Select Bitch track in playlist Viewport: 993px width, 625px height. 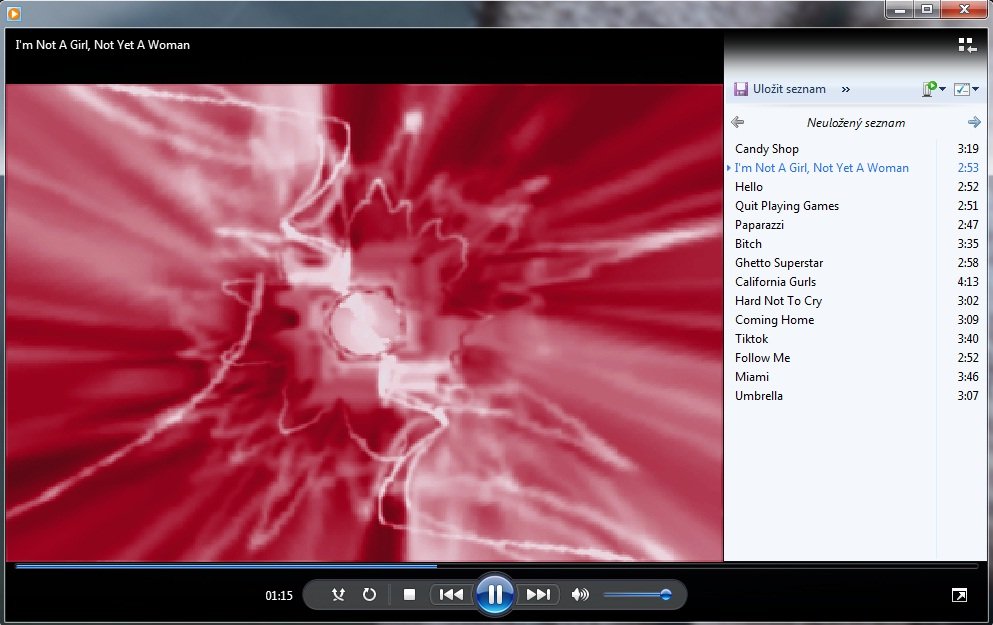(x=854, y=244)
